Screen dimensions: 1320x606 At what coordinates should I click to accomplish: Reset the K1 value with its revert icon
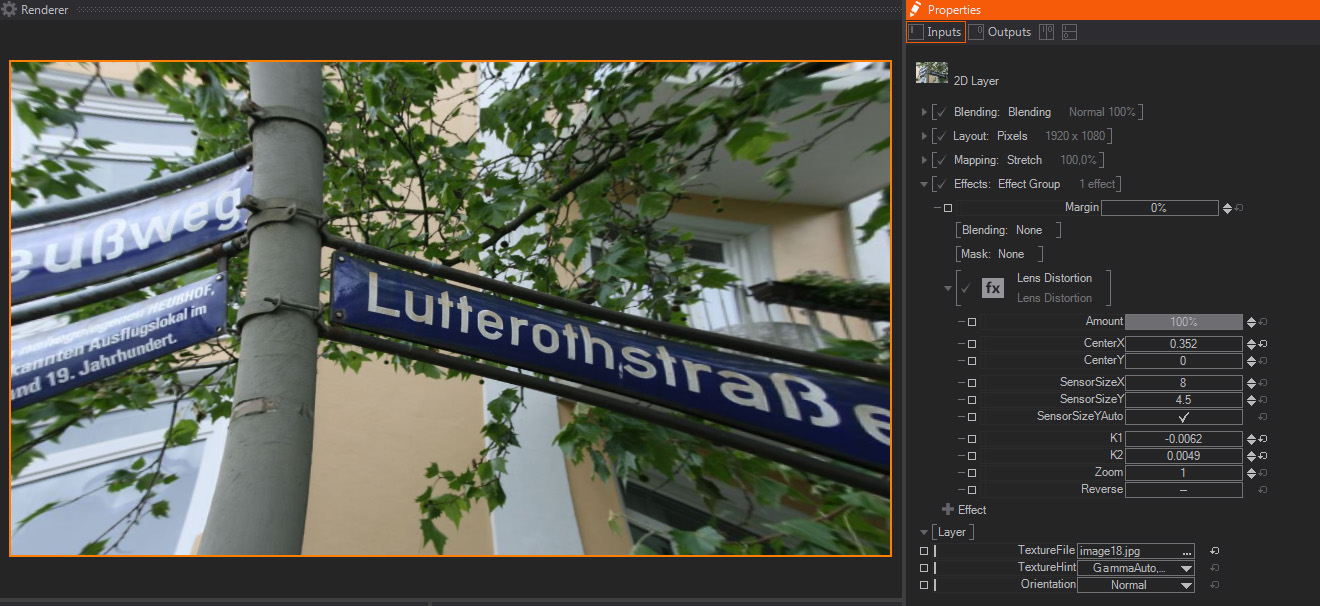pyautogui.click(x=1264, y=439)
